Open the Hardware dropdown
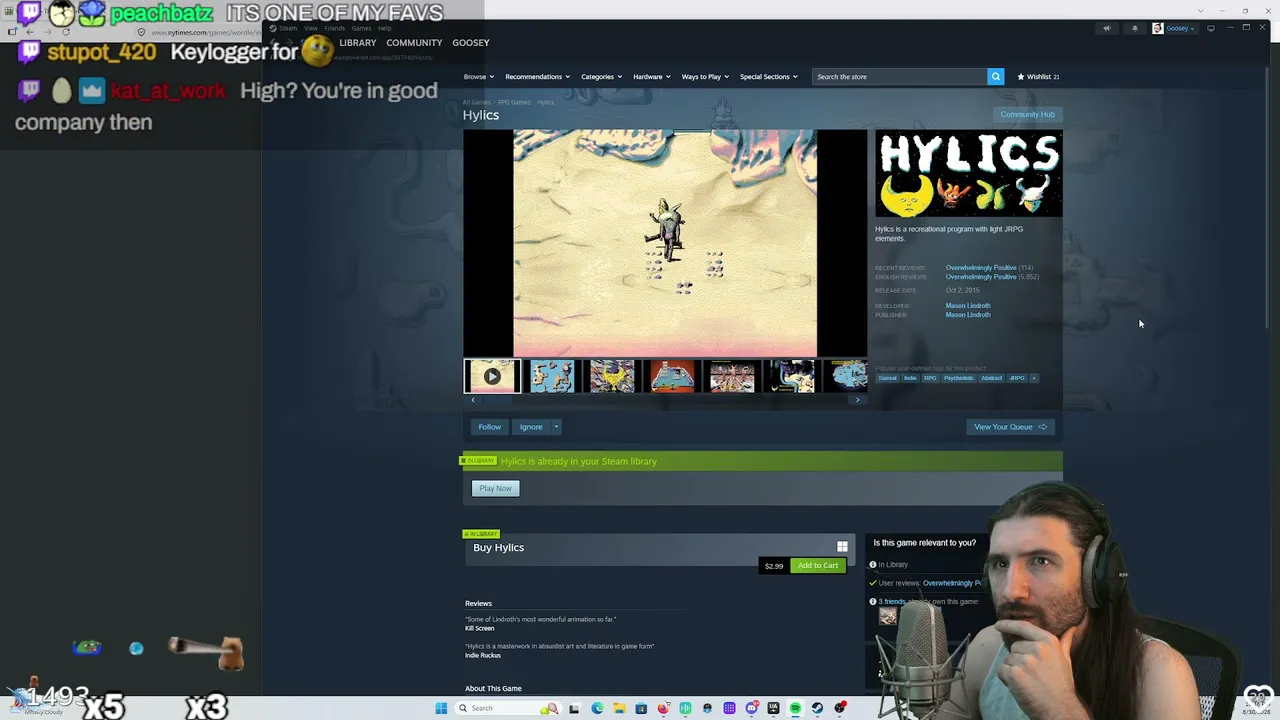1280x720 pixels. (652, 76)
